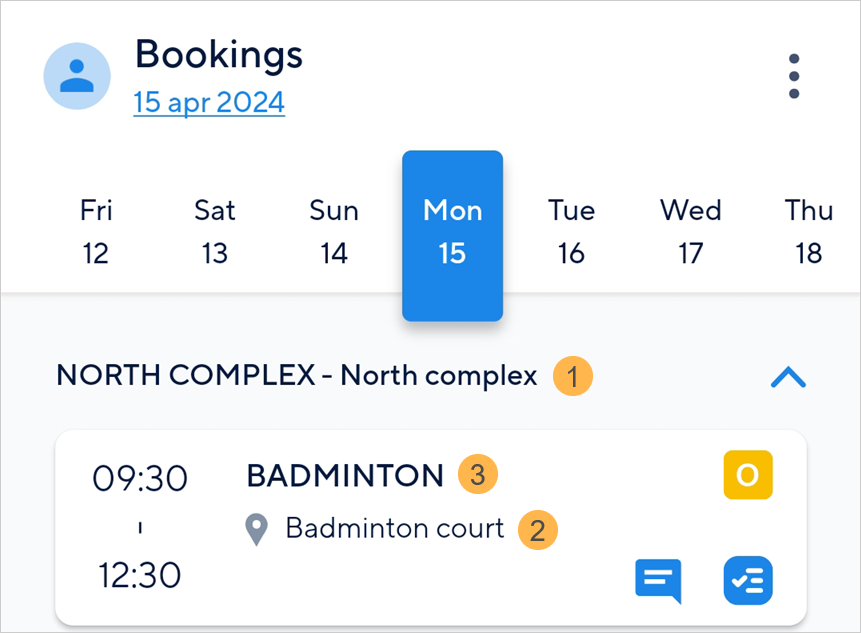
Task: Open the BADMINTON booking title
Action: pyautogui.click(x=345, y=476)
